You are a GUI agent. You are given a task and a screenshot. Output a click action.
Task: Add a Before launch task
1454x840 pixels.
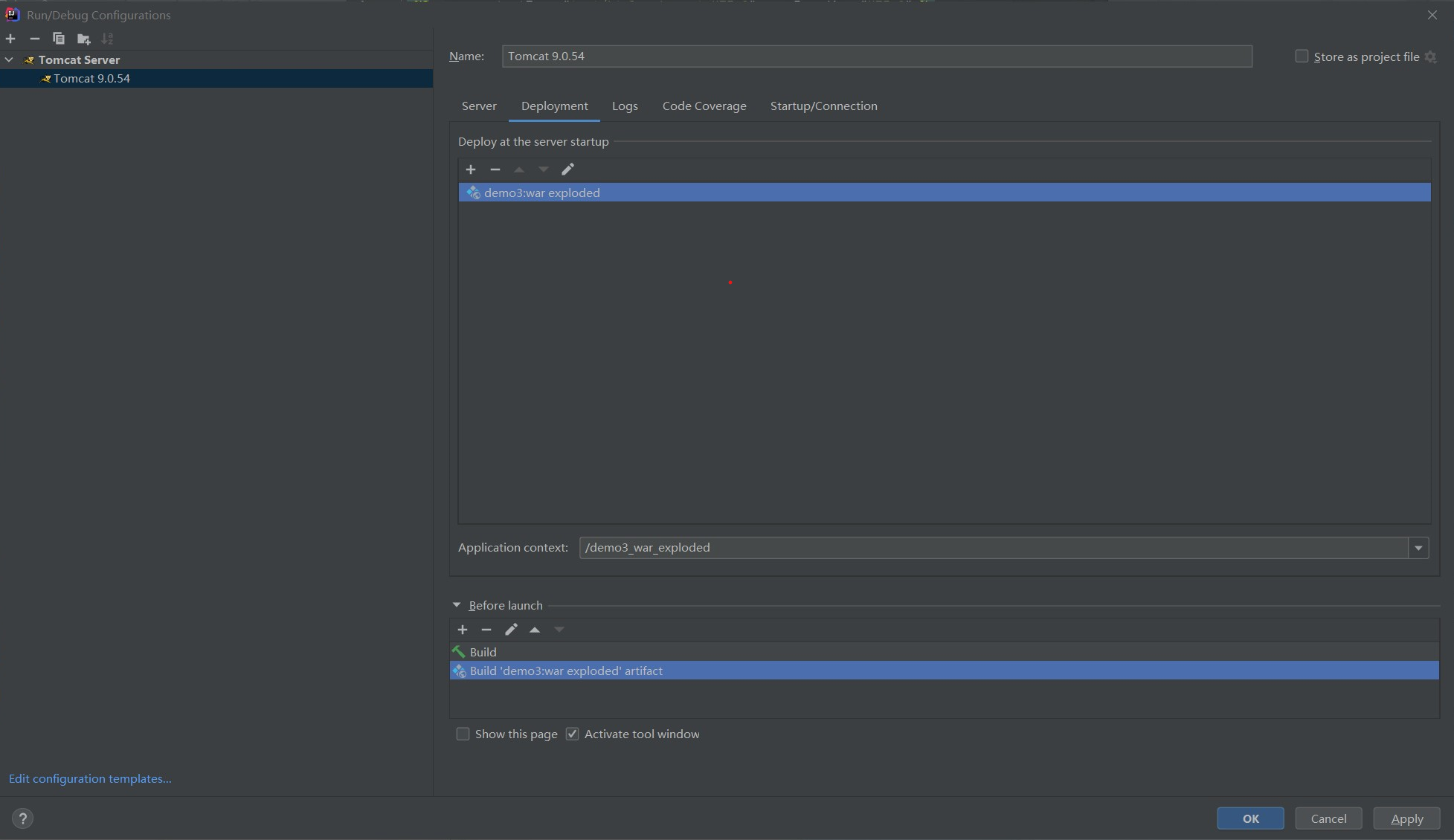463,630
